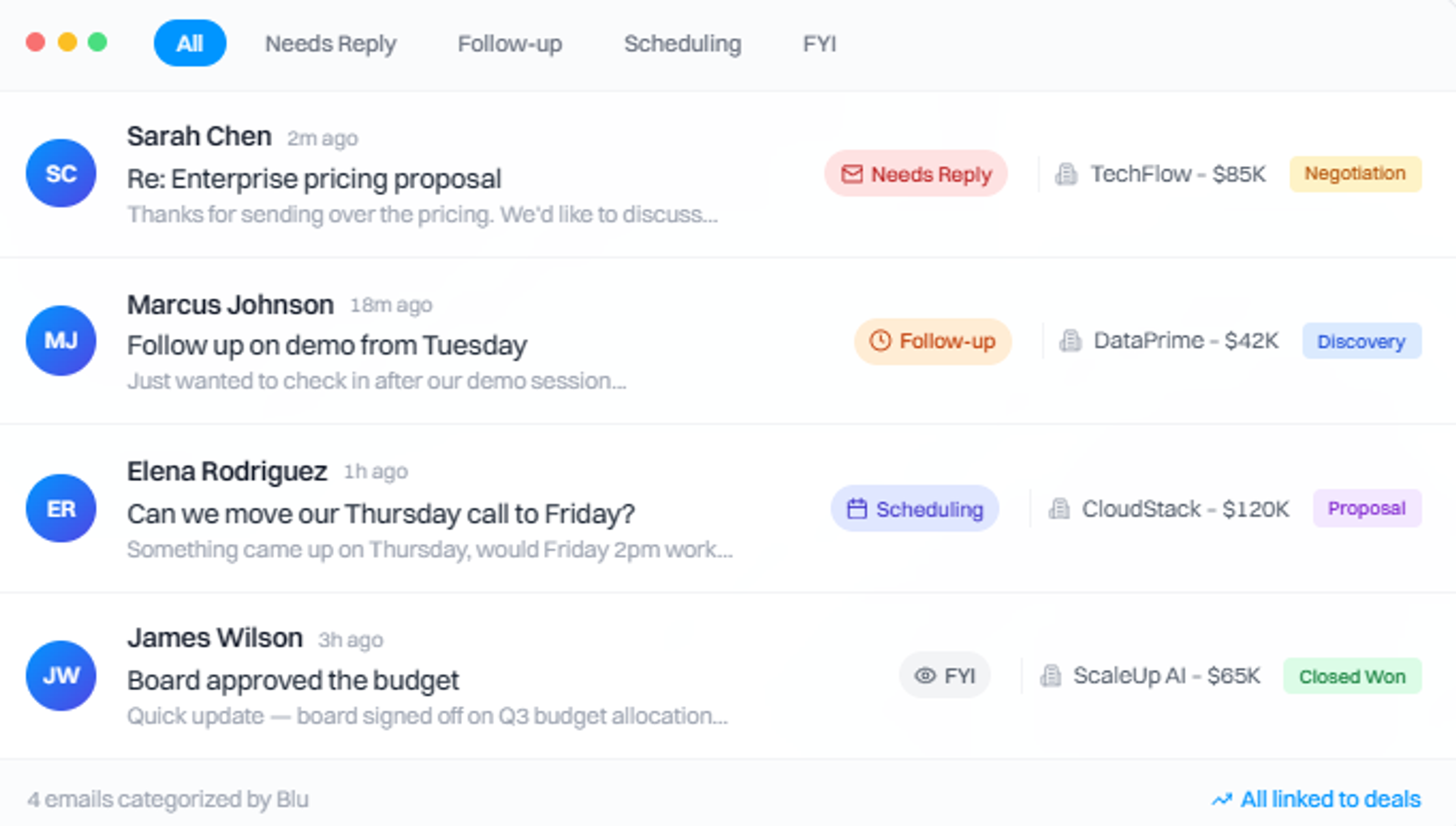Select the All filter button
Viewport: 1456px width, 826px height.
point(189,42)
